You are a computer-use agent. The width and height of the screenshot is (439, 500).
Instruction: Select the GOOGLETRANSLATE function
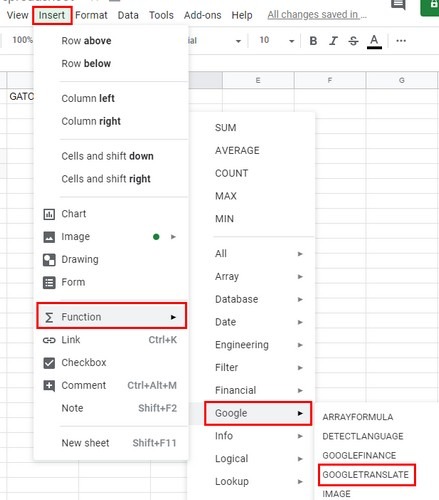(366, 474)
